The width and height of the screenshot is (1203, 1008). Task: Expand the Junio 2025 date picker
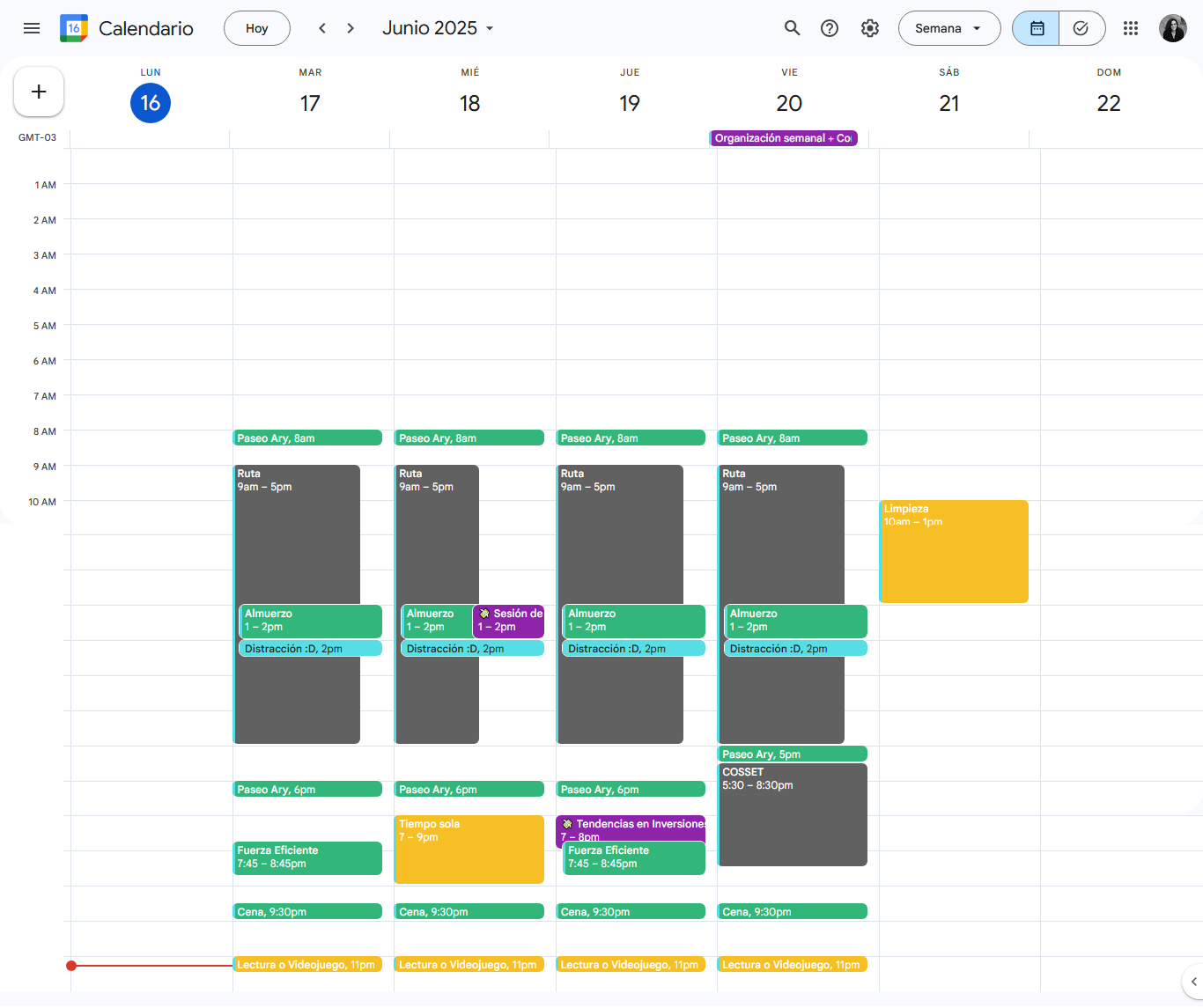pos(438,28)
